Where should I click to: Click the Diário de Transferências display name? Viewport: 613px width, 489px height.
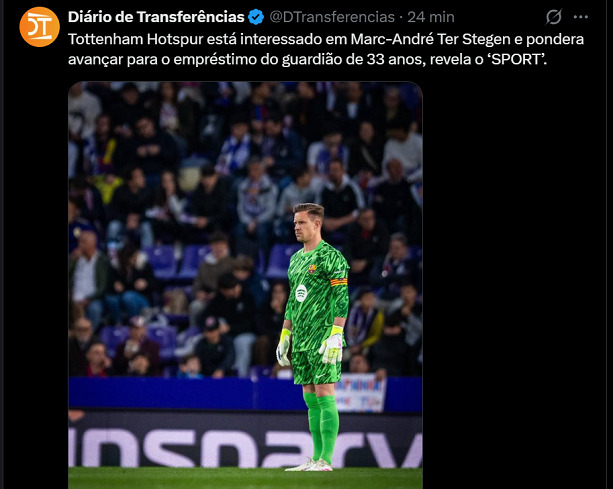tap(156, 17)
